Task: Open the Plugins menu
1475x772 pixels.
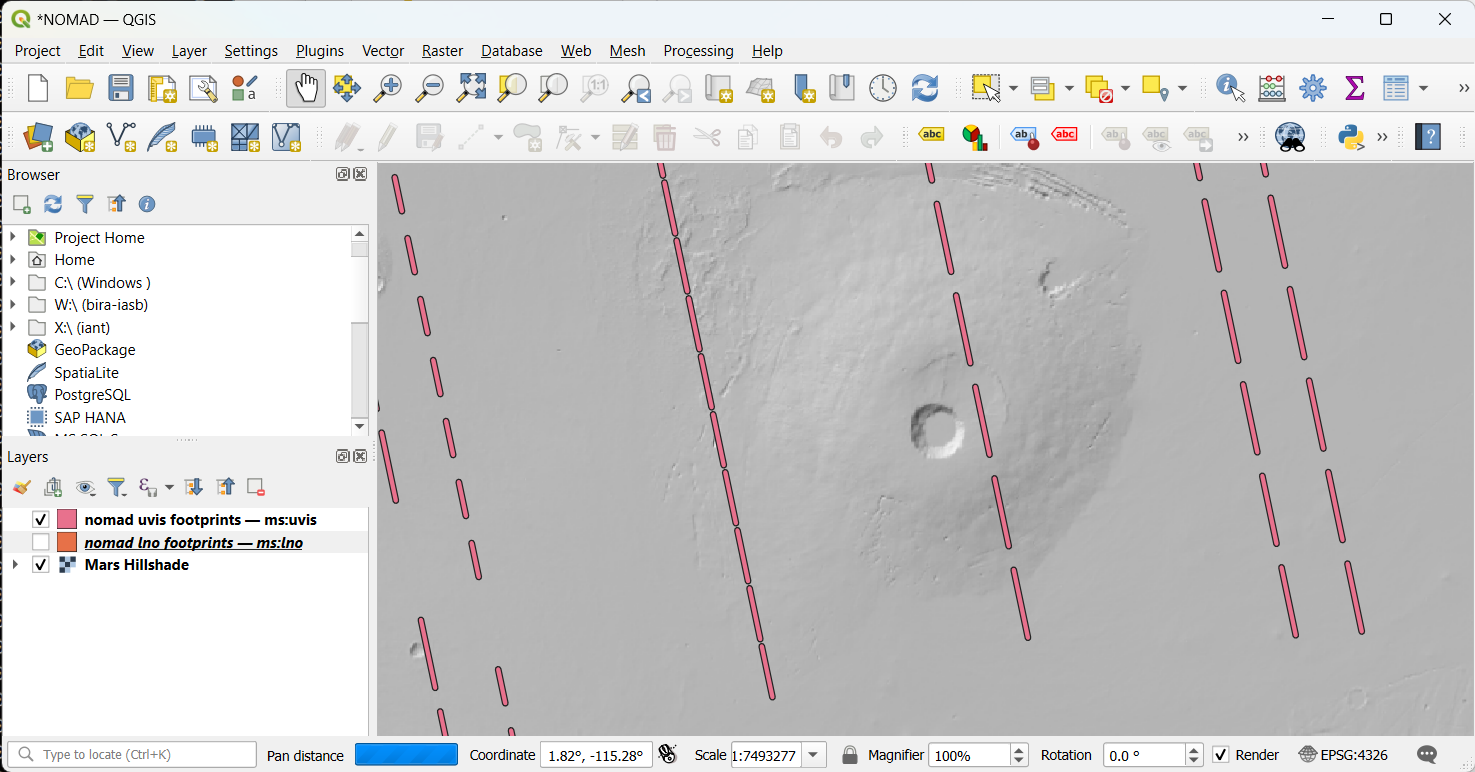Action: click(320, 50)
